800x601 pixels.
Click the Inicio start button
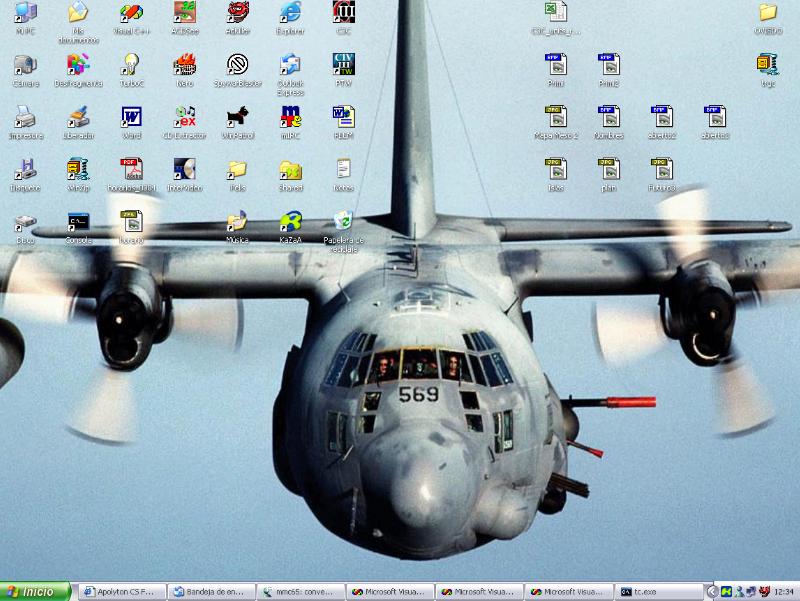coord(36,592)
